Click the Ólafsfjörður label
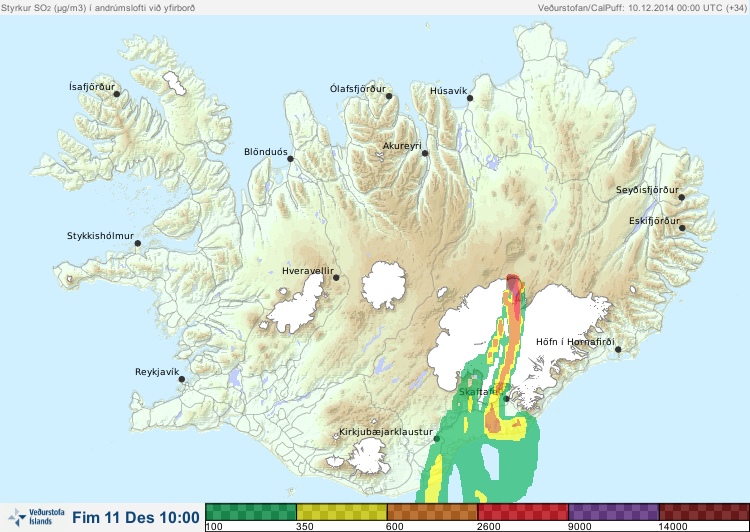 click(358, 89)
